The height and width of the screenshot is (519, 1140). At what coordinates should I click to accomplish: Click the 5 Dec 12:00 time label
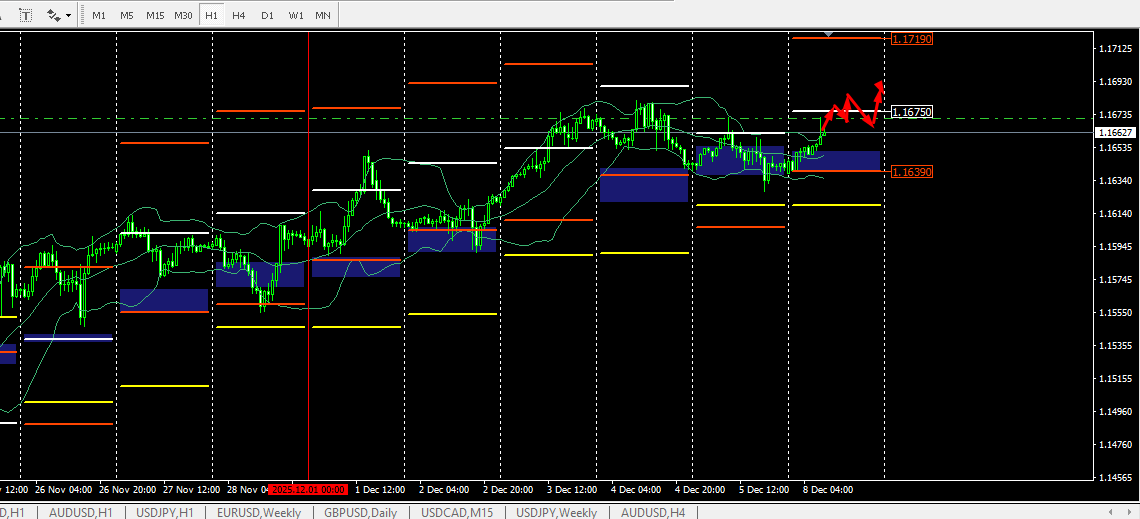[764, 490]
